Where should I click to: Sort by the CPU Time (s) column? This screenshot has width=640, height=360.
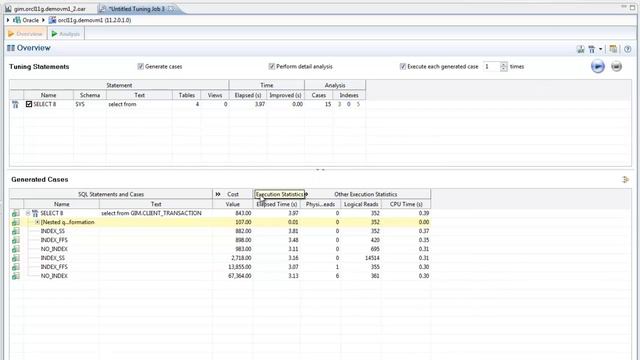tap(406, 204)
